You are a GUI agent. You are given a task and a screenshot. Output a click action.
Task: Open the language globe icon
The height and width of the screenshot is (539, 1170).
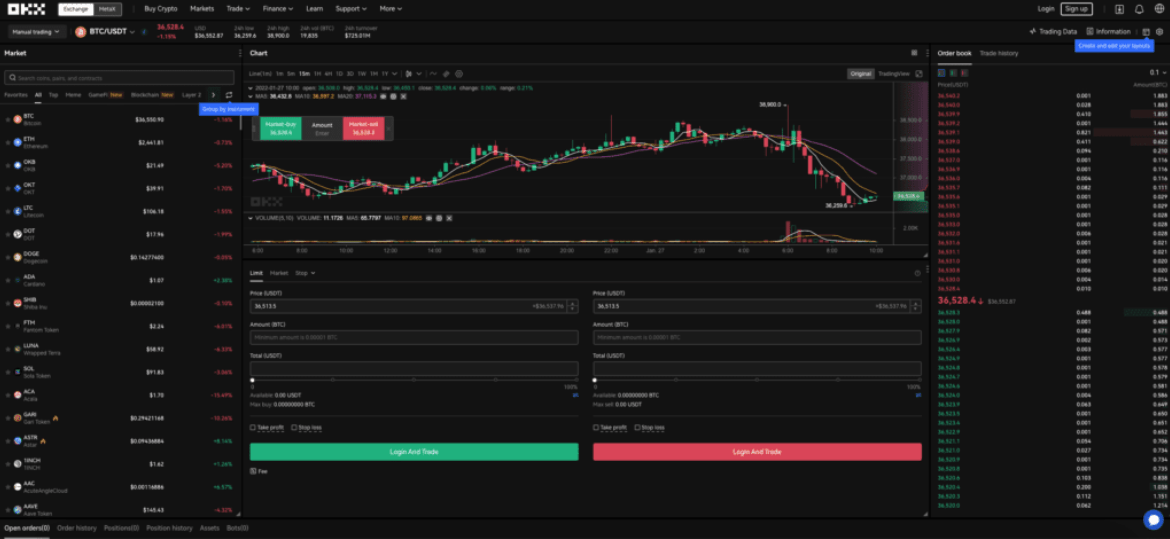[1159, 9]
